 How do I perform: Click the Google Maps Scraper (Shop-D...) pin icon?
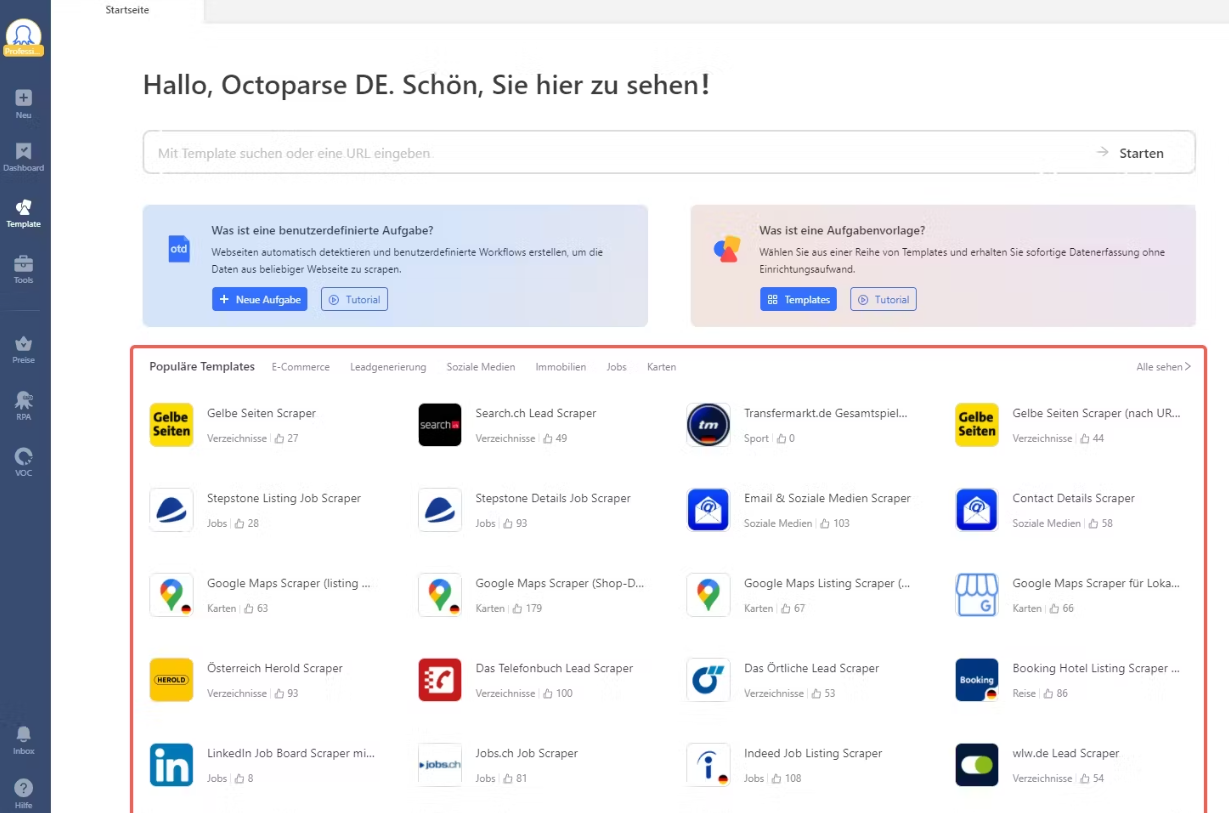point(440,595)
